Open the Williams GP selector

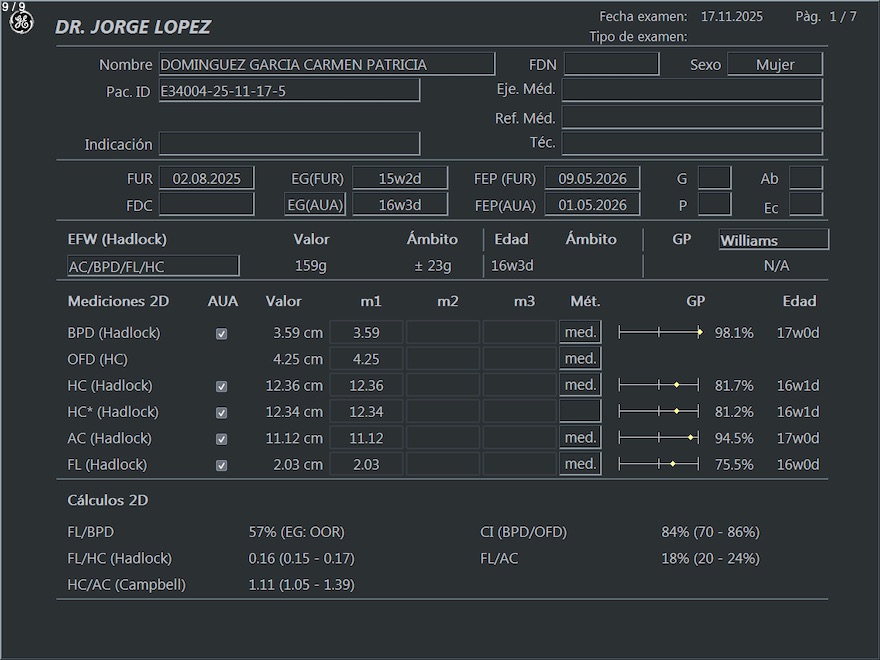[x=773, y=240]
